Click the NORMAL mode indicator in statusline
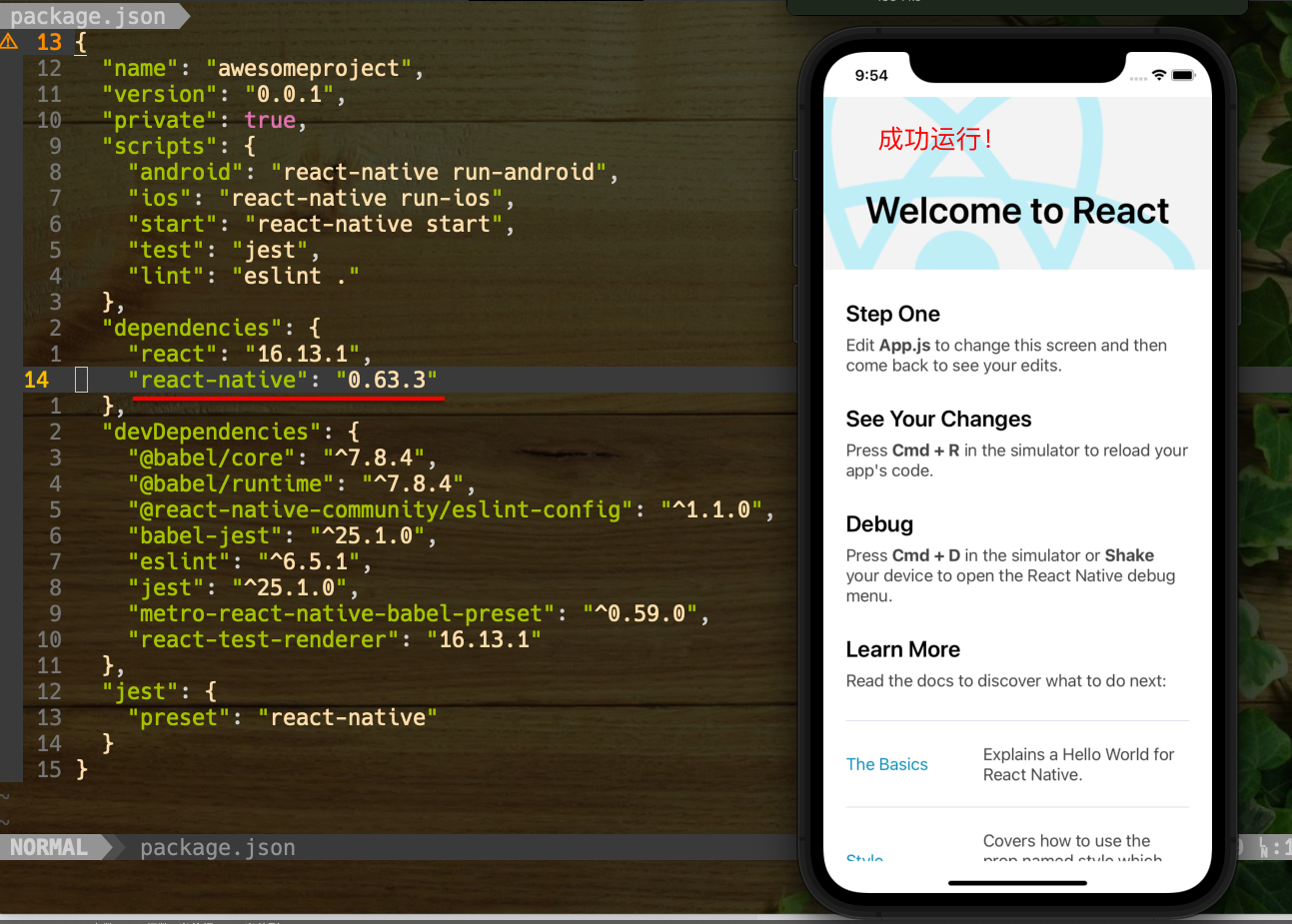The image size is (1292, 924). 49,847
